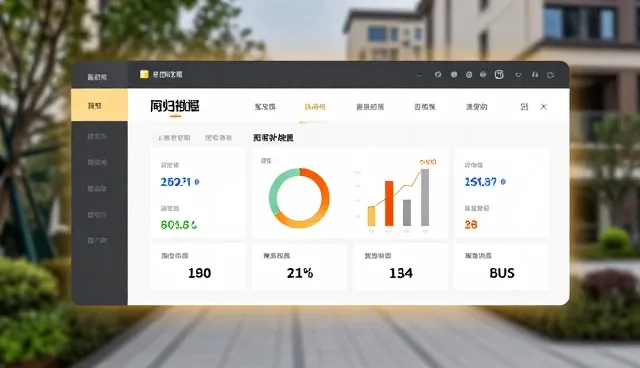Viewport: 640px width, 368px height.
Task: Open the card showing 190
Action: pos(198,267)
